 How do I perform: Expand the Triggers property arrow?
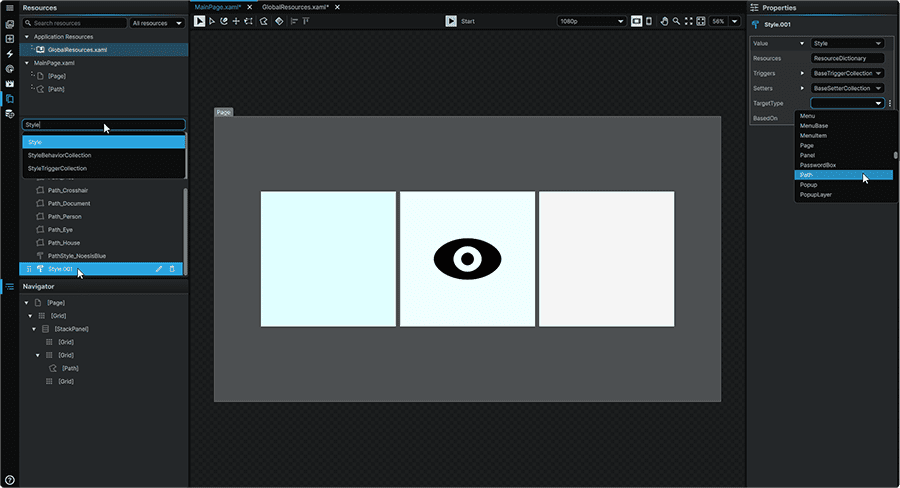(802, 73)
